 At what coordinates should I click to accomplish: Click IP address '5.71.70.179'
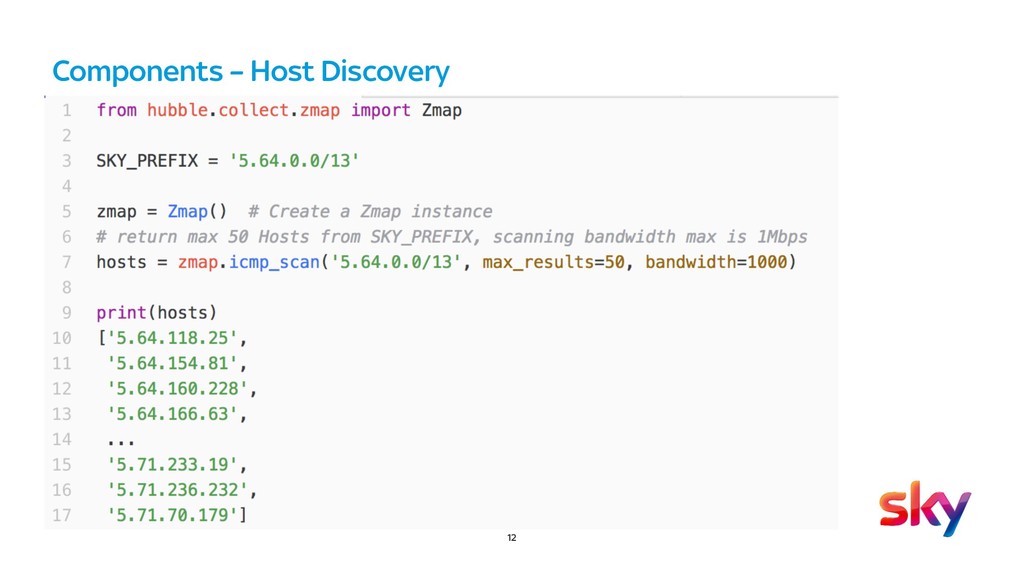[172, 516]
